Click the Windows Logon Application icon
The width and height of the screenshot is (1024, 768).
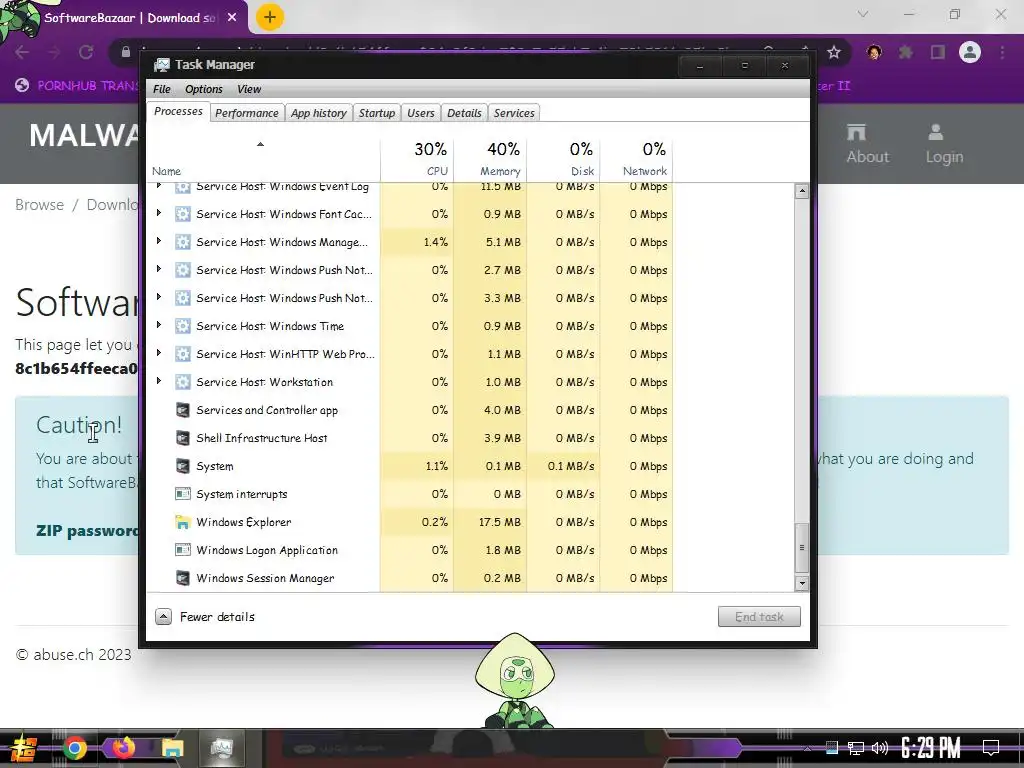pyautogui.click(x=183, y=550)
